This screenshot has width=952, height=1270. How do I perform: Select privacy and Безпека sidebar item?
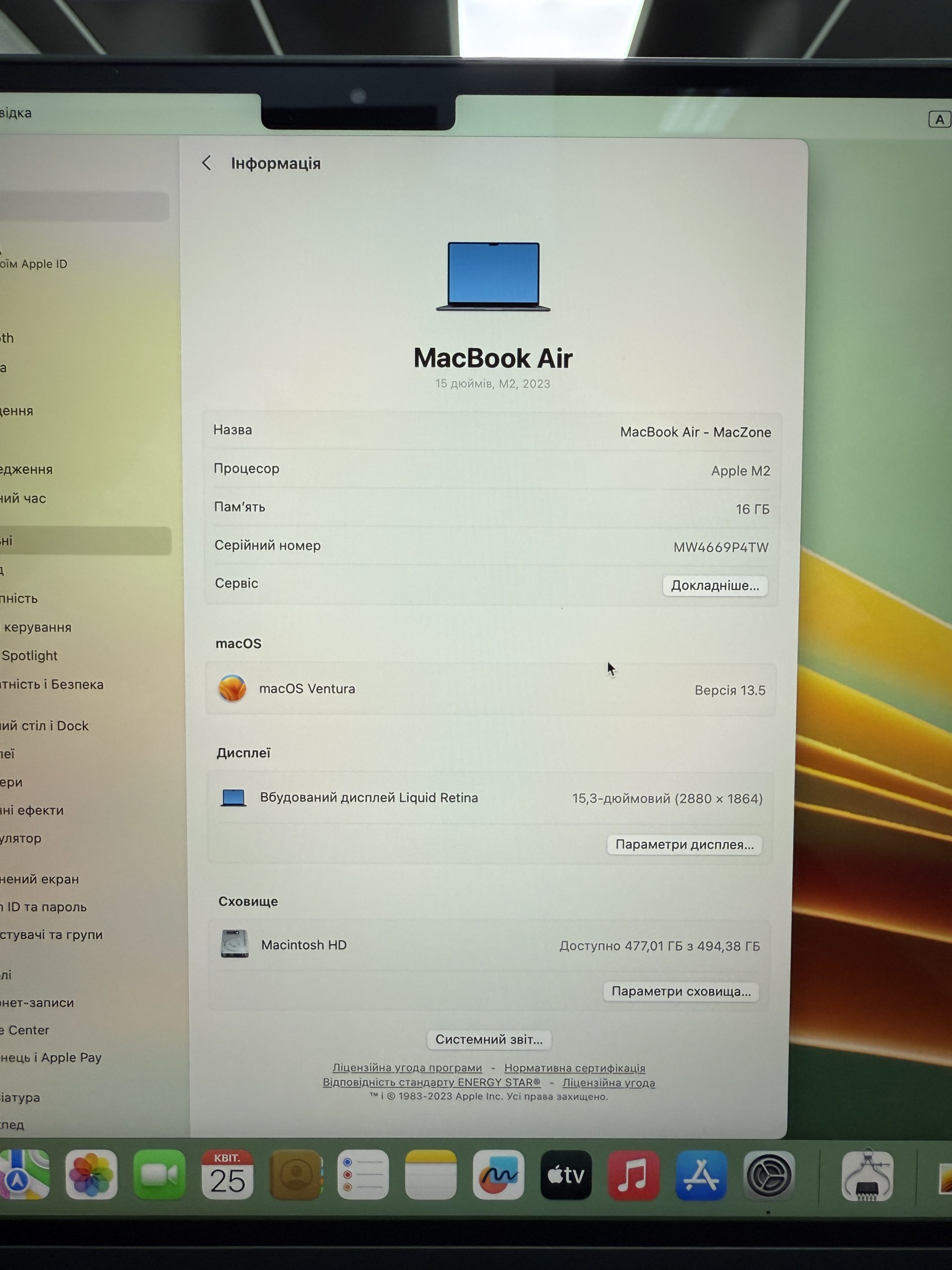pos(52,684)
